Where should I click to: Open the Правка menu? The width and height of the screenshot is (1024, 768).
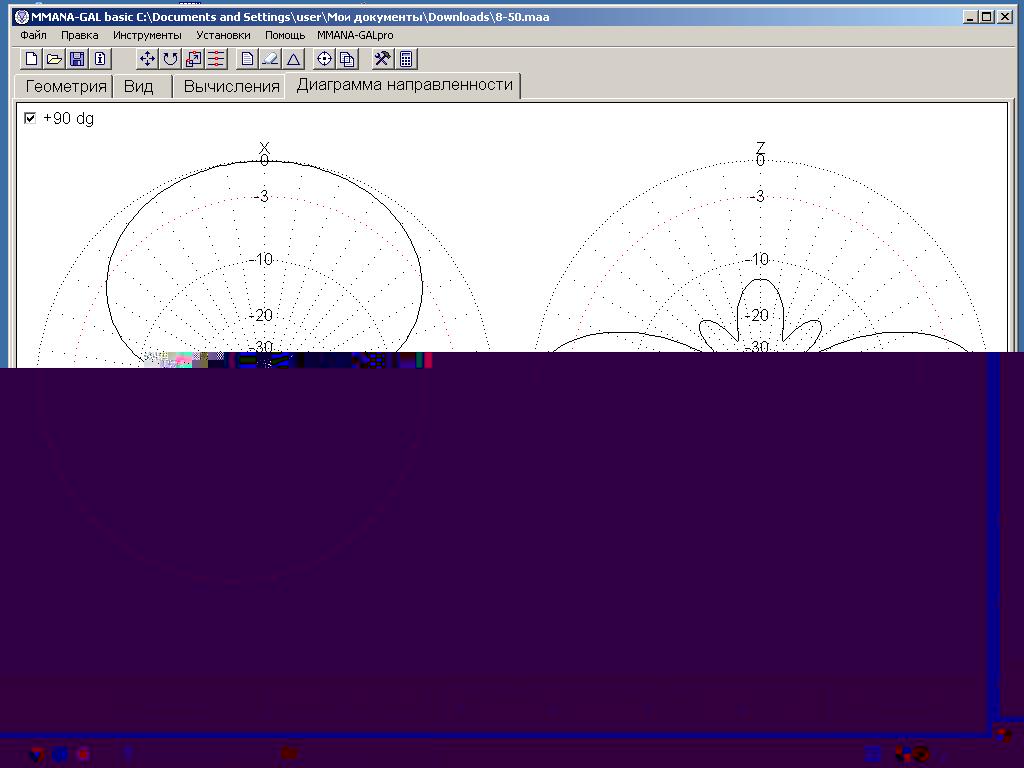click(79, 35)
